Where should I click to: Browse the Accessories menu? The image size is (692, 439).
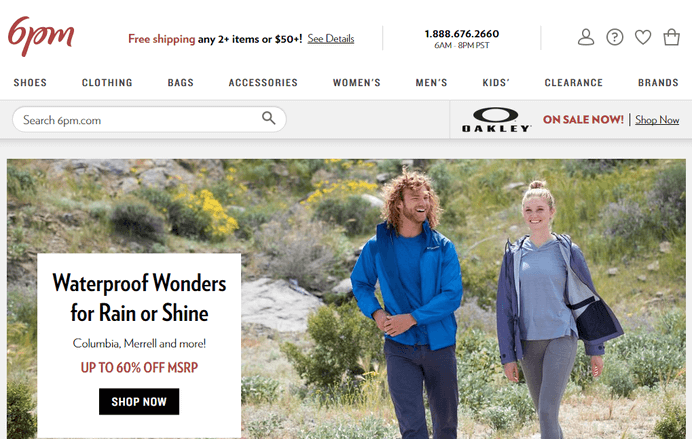263,83
